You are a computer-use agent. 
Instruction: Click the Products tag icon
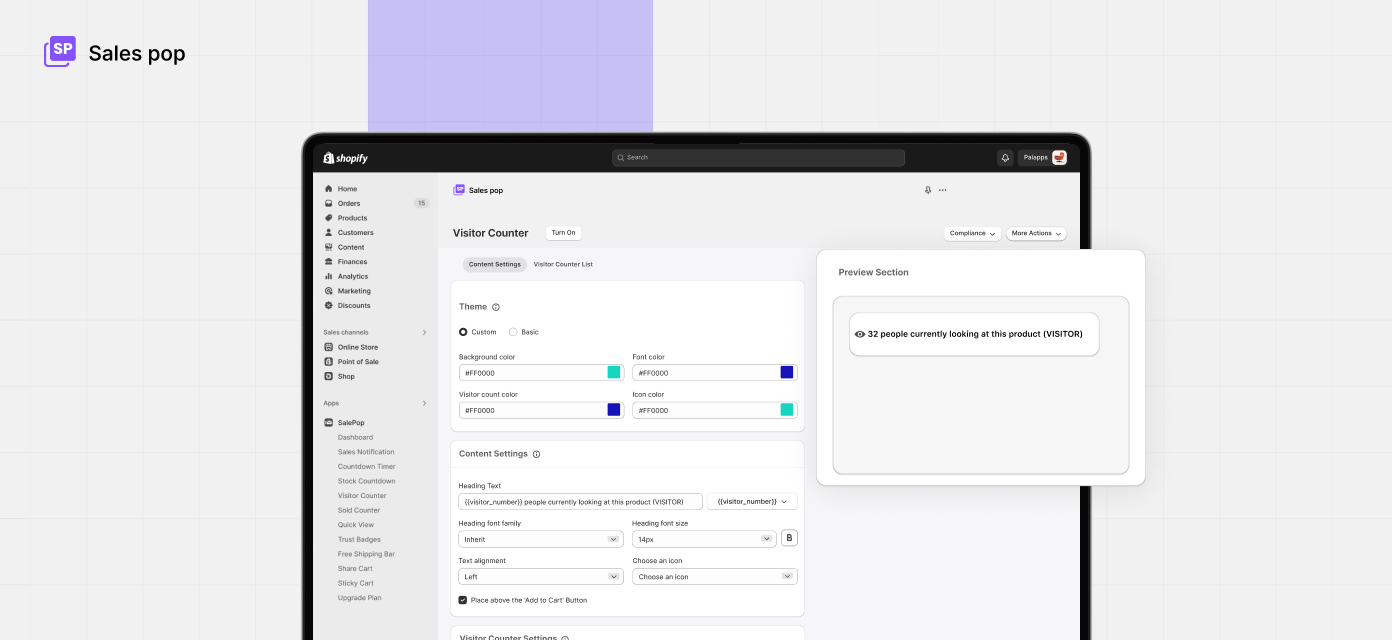click(329, 218)
